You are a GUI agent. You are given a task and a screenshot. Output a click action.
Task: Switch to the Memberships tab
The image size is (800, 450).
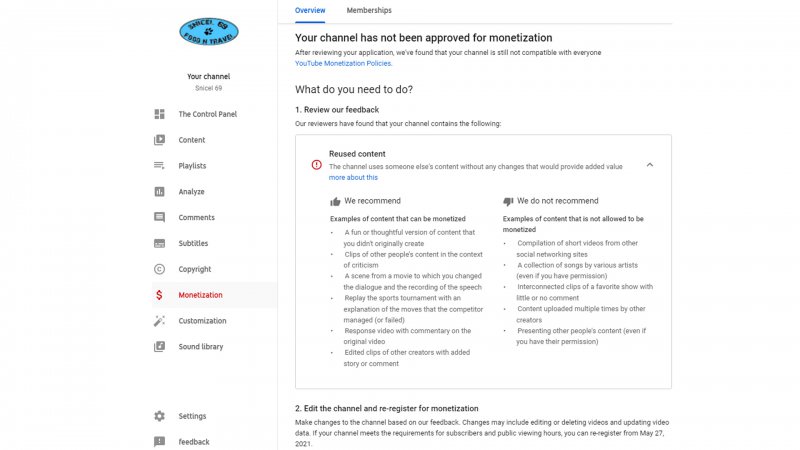coord(369,10)
